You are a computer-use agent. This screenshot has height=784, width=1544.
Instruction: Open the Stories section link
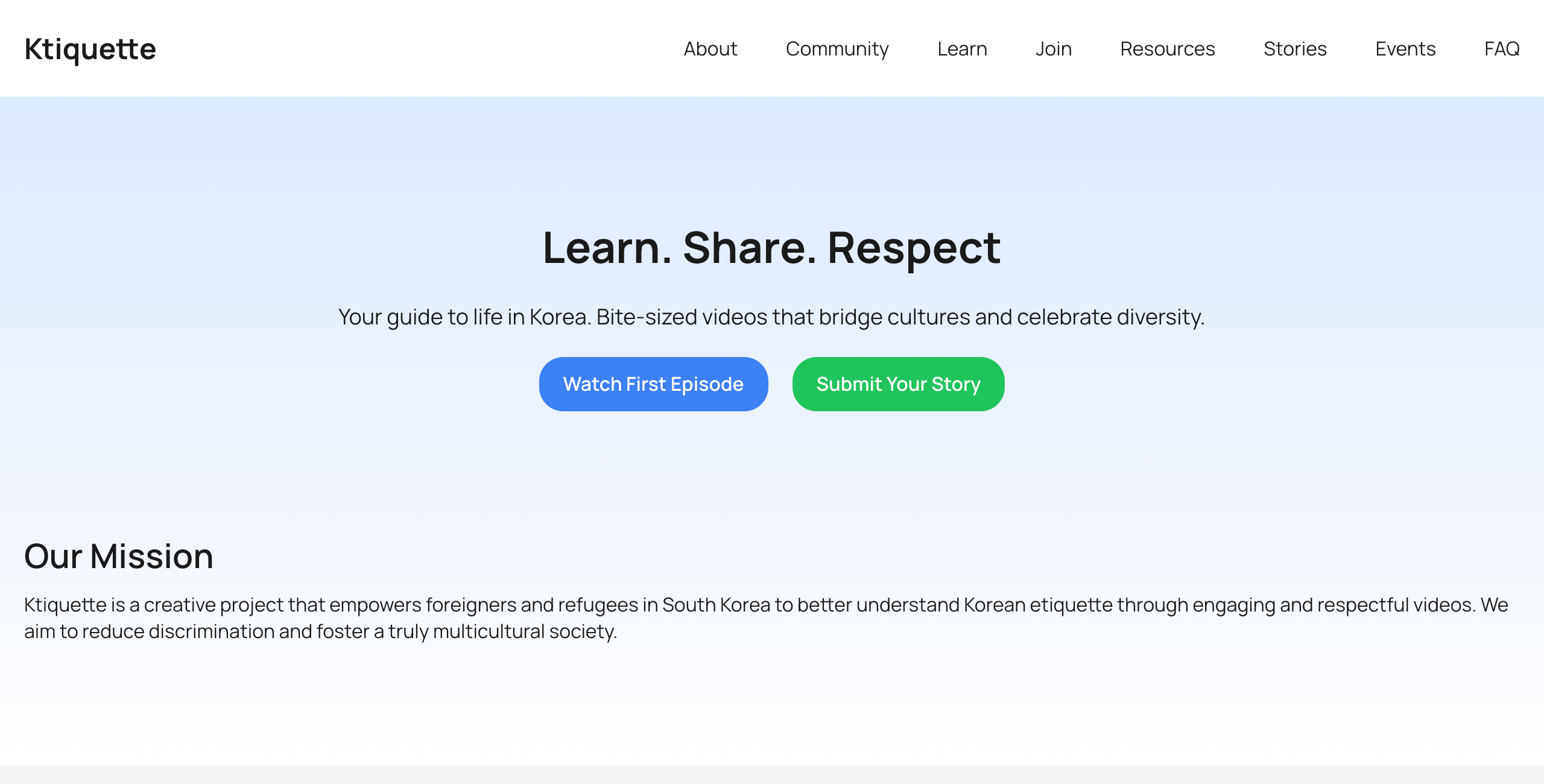pyautogui.click(x=1295, y=49)
